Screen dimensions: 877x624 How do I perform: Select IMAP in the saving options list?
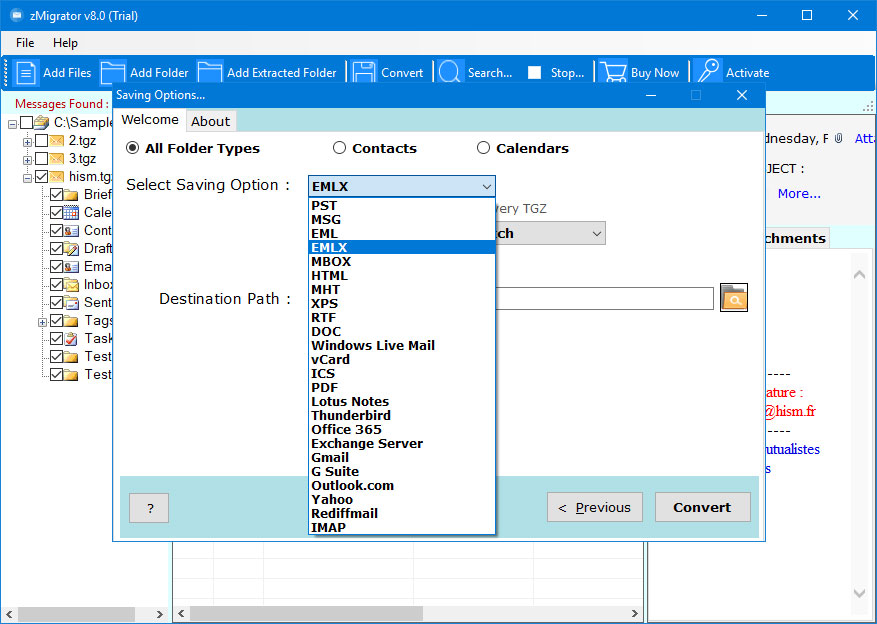[402, 527]
